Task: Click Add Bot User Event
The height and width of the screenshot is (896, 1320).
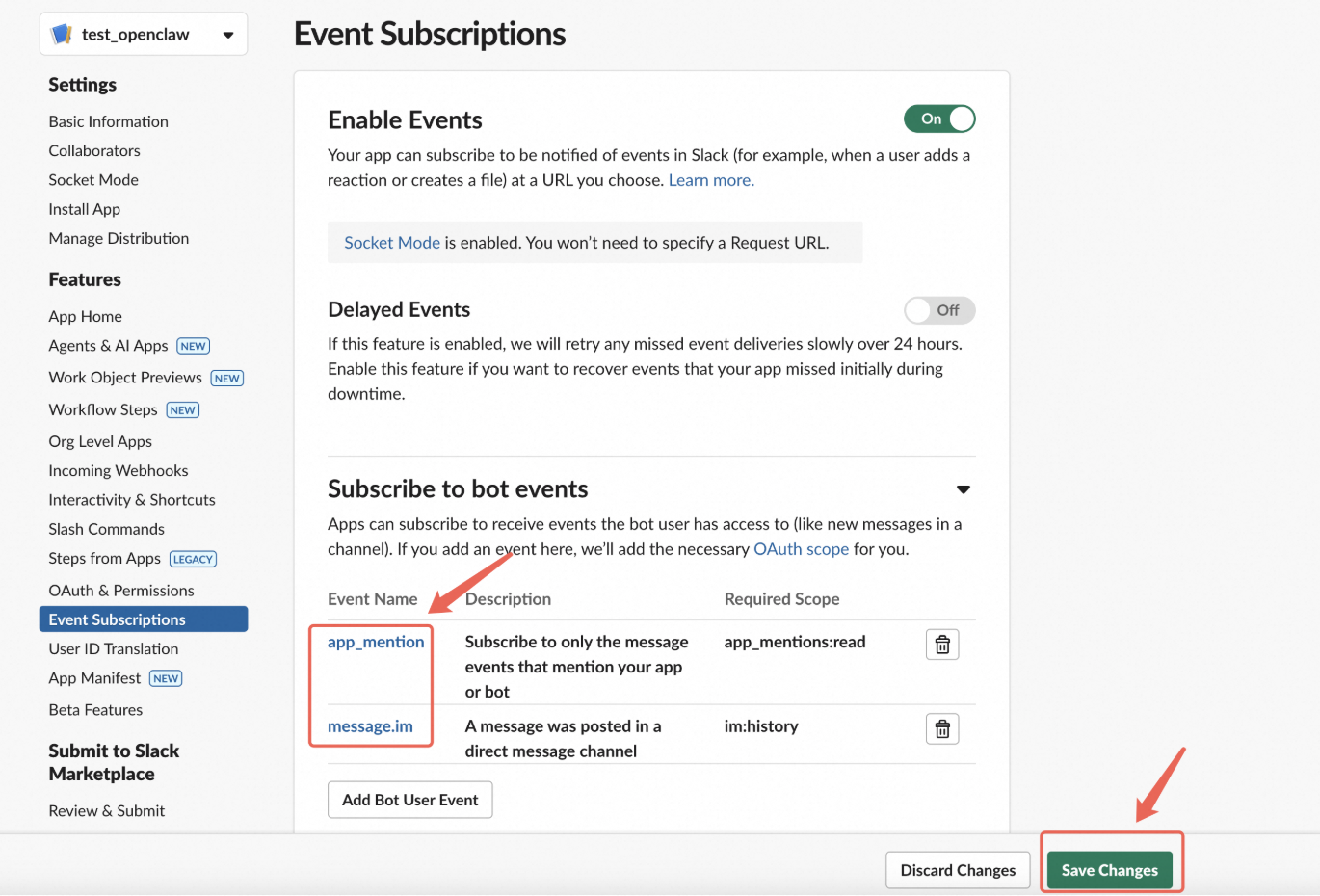Action: pyautogui.click(x=410, y=800)
